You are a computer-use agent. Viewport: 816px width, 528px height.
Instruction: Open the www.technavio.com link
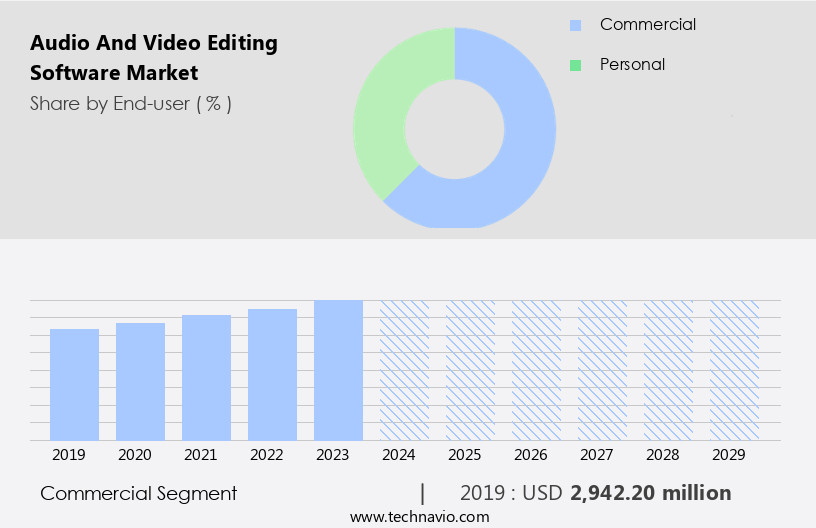pos(419,517)
